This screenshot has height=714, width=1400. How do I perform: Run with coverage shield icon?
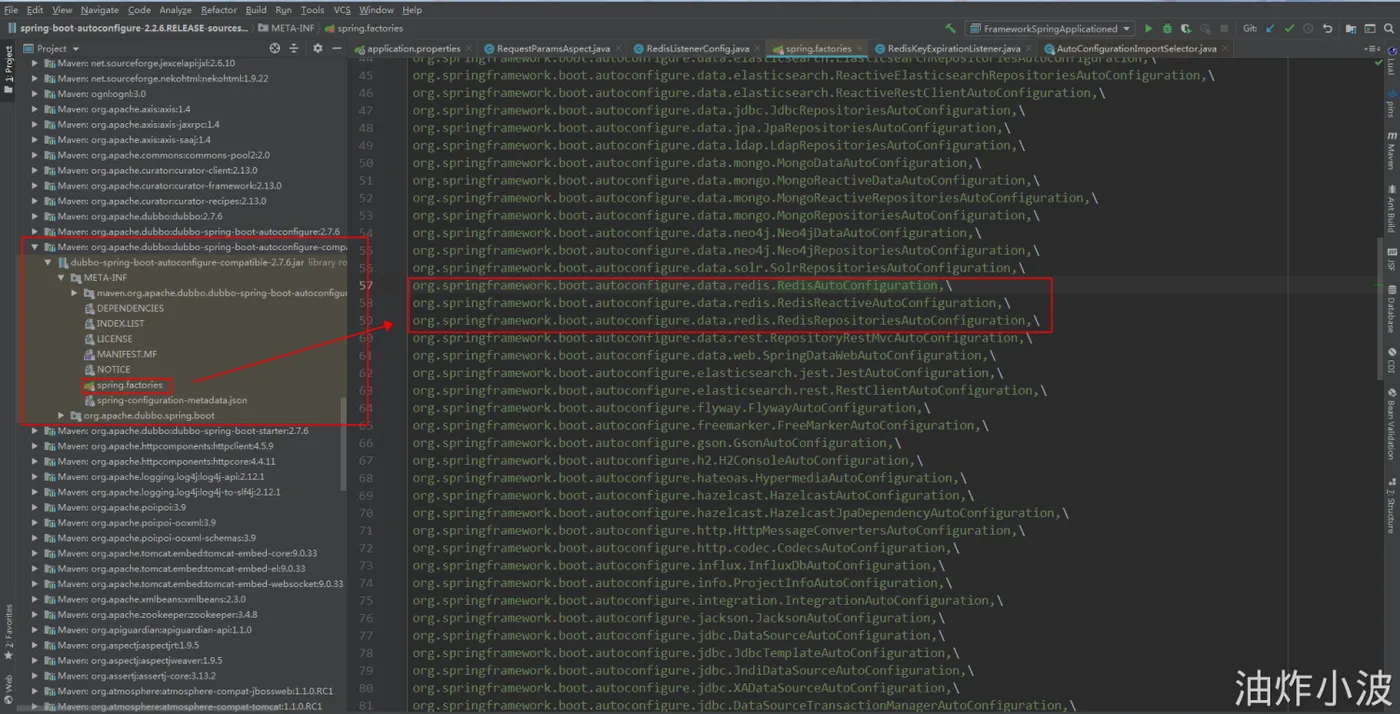point(1186,28)
